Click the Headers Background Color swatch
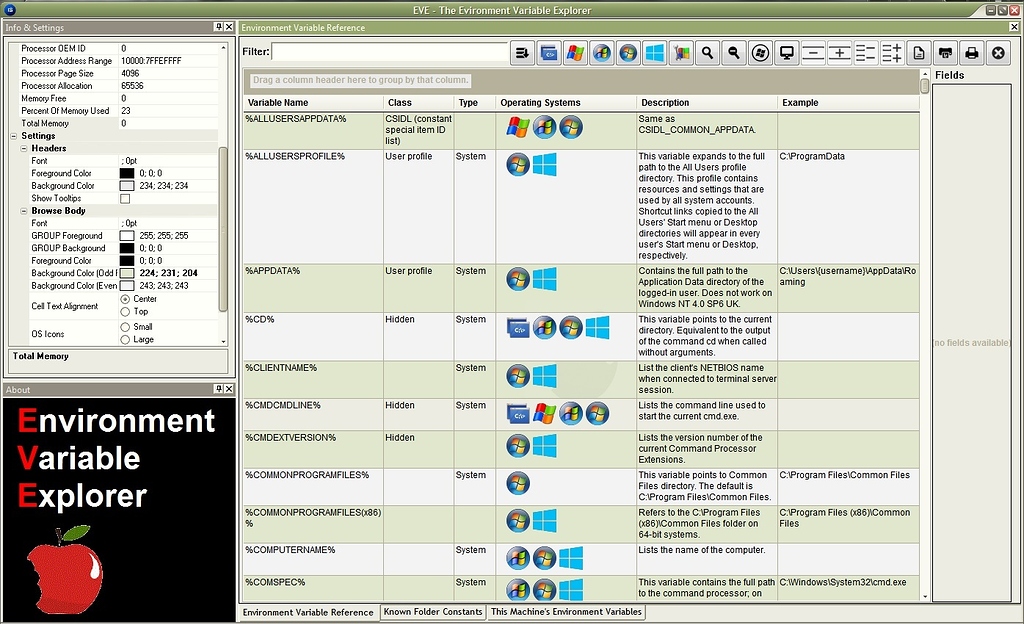This screenshot has height=624, width=1024. pos(127,186)
